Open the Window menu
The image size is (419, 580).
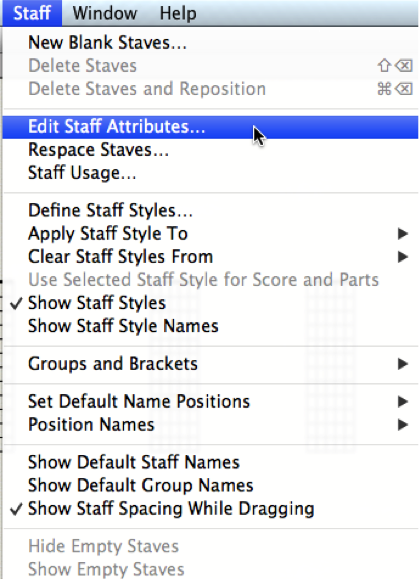click(105, 13)
